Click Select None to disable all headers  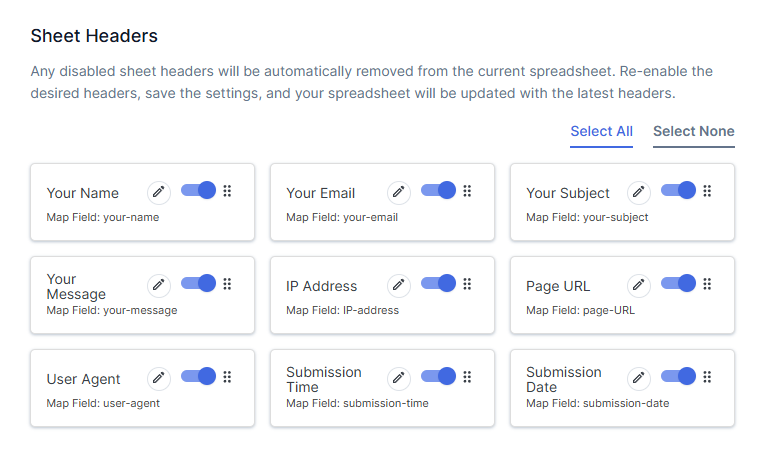click(693, 132)
